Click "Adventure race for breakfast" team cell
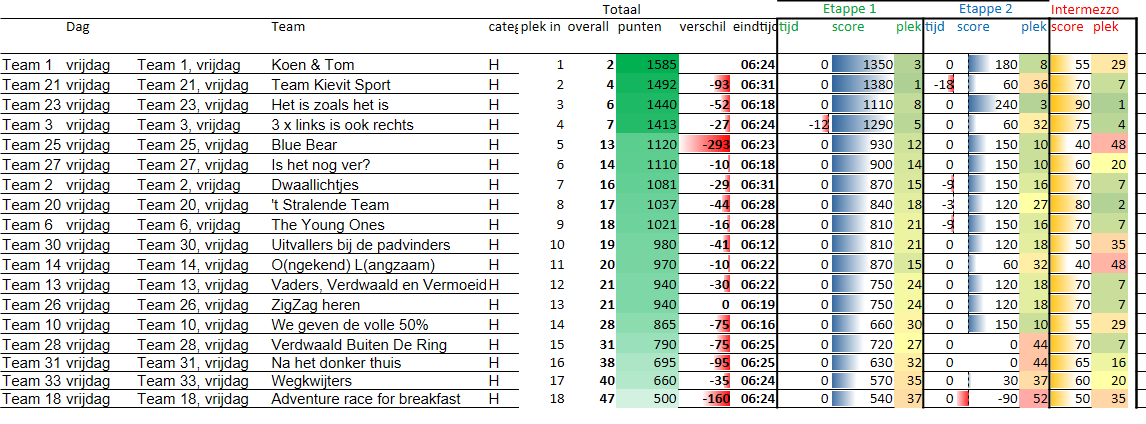 [366, 399]
